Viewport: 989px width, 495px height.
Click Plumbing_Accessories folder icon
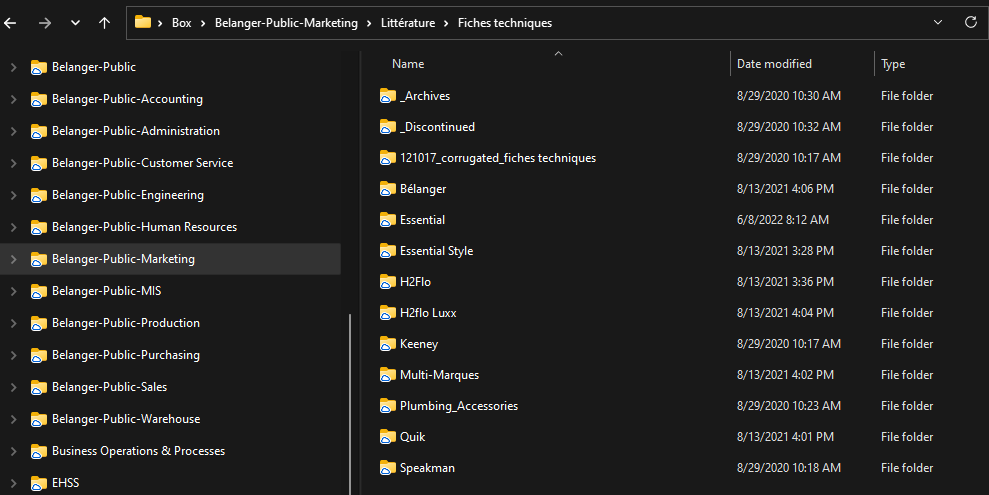387,406
